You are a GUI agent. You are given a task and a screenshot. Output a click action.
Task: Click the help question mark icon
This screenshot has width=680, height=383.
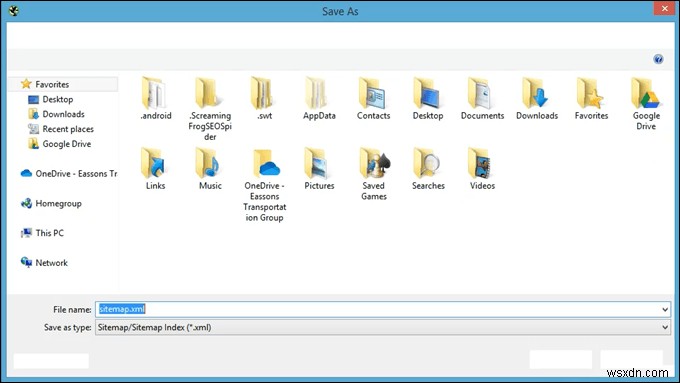(658, 59)
